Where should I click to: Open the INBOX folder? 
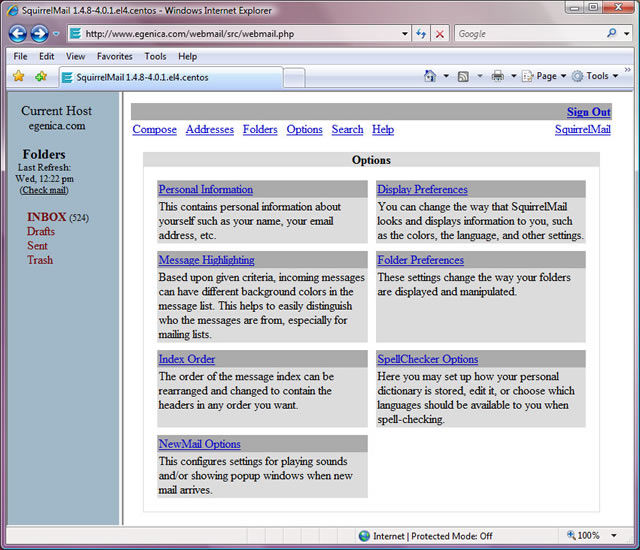pyautogui.click(x=47, y=217)
